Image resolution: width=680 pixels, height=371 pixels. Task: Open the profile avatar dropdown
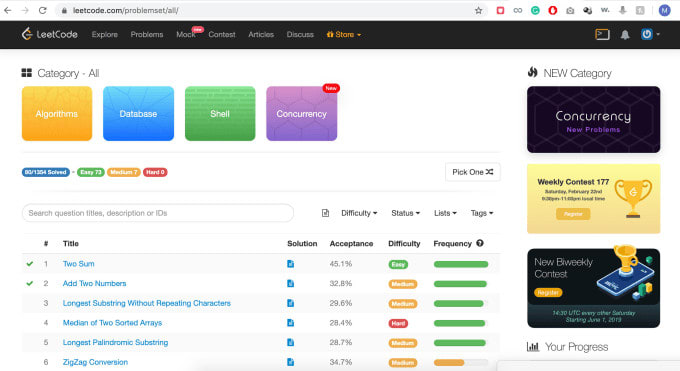[650, 34]
